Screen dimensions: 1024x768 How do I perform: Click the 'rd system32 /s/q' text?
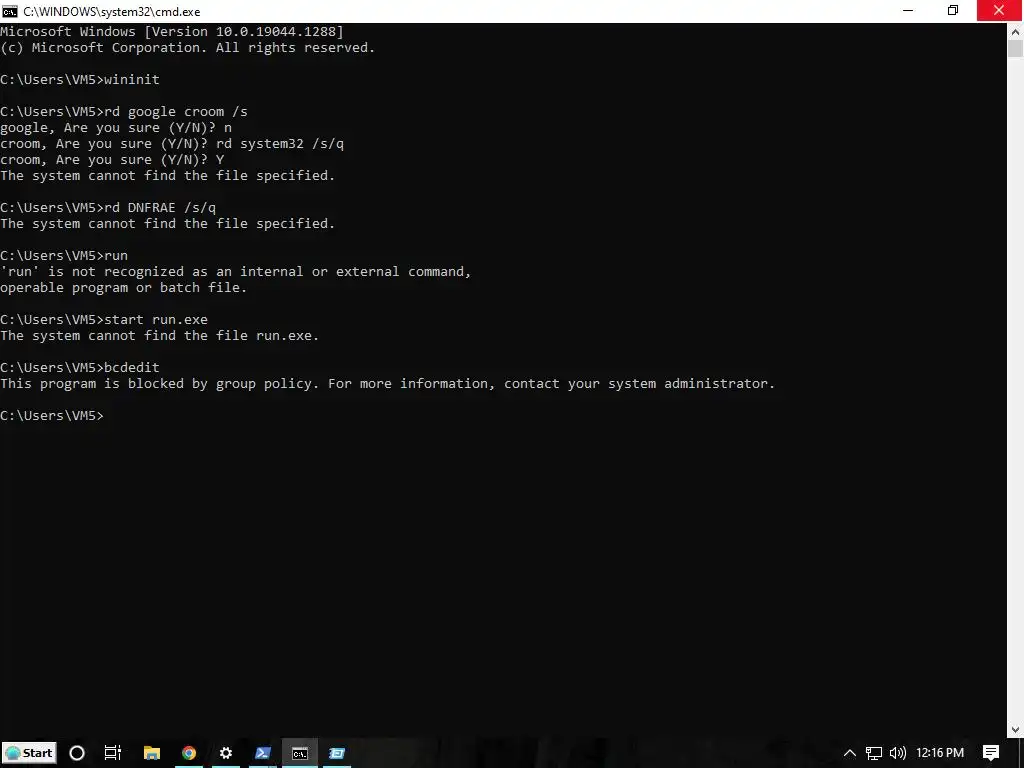pyautogui.click(x=280, y=143)
